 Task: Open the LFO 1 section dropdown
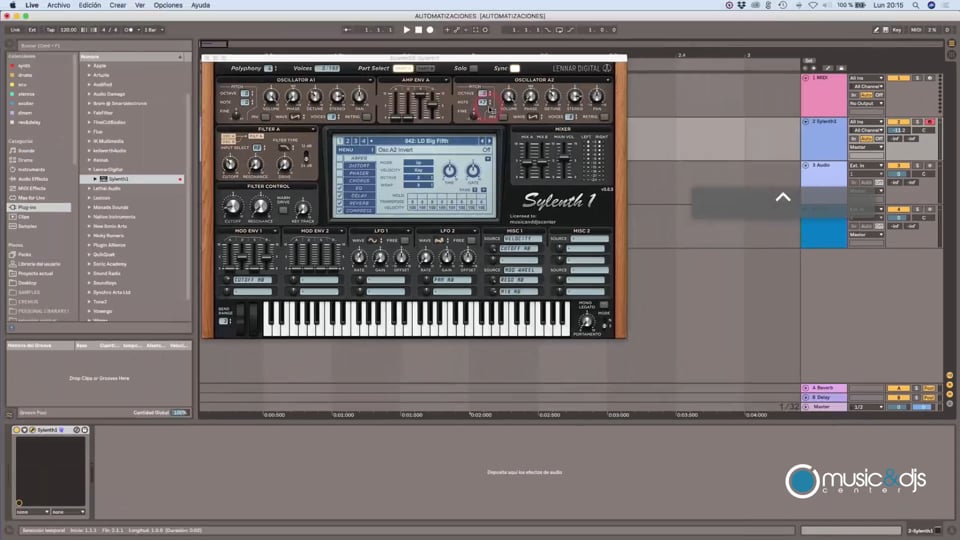[x=408, y=231]
